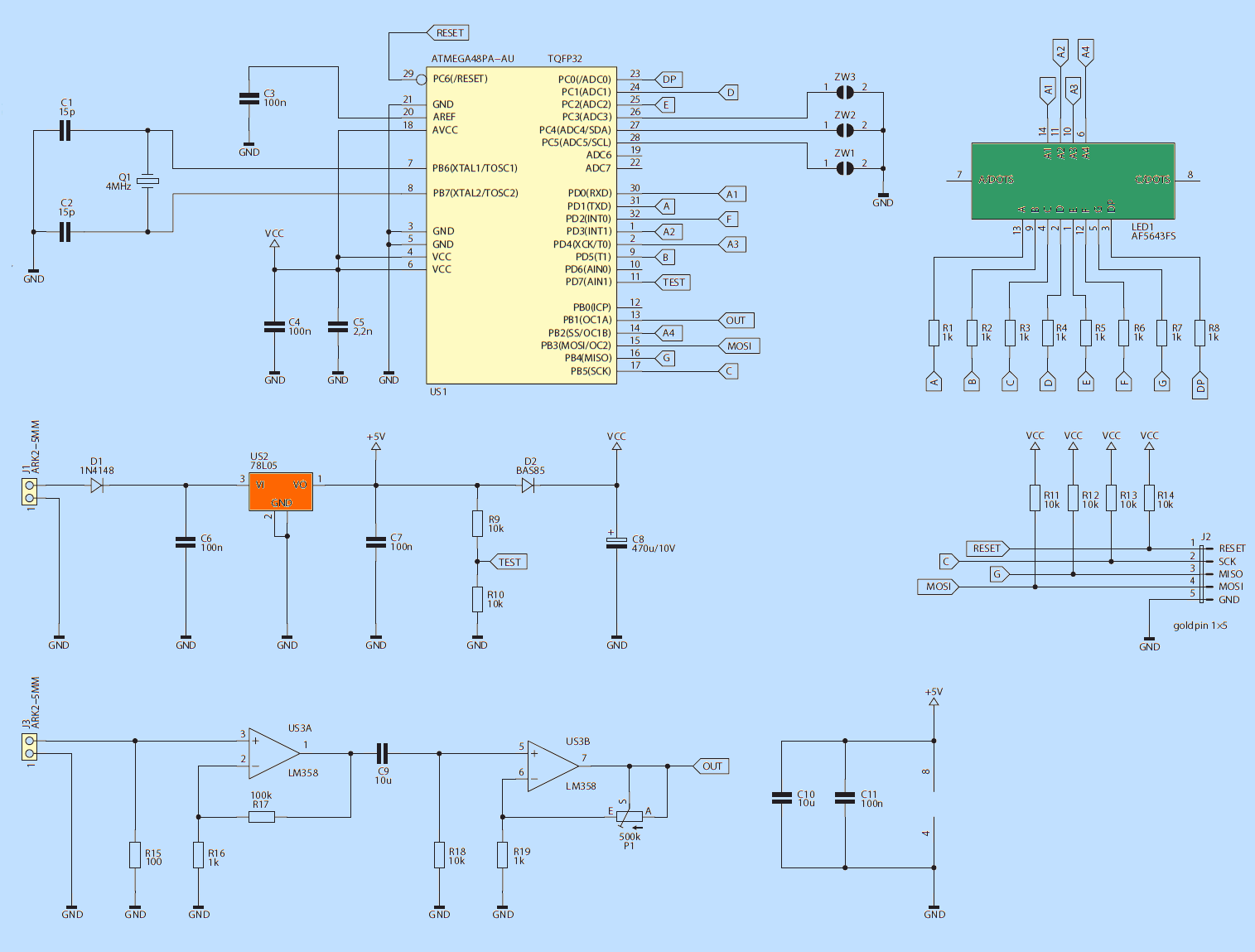Viewport: 1255px width, 952px height.
Task: Click the "AVCC" pin name text
Action: tap(445, 130)
